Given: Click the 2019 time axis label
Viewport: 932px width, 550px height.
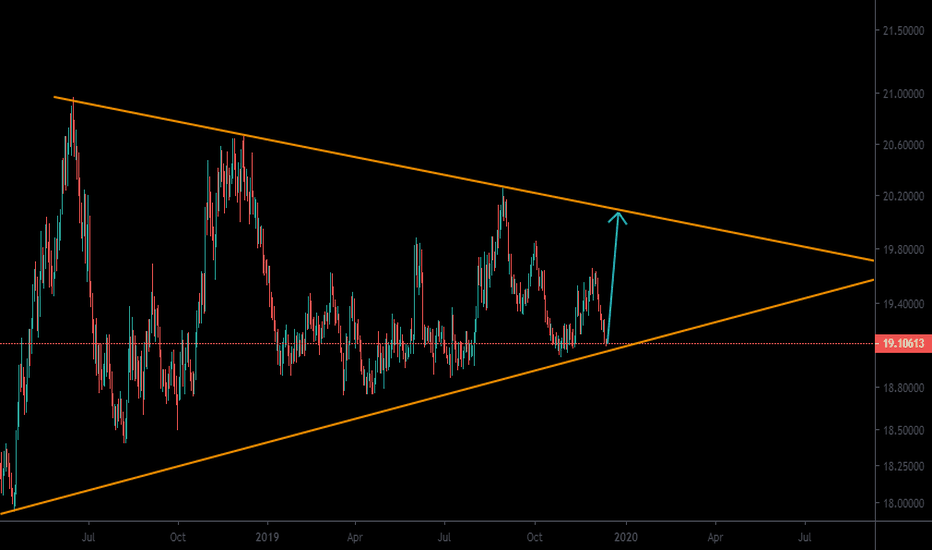Looking at the screenshot, I should pos(267,538).
